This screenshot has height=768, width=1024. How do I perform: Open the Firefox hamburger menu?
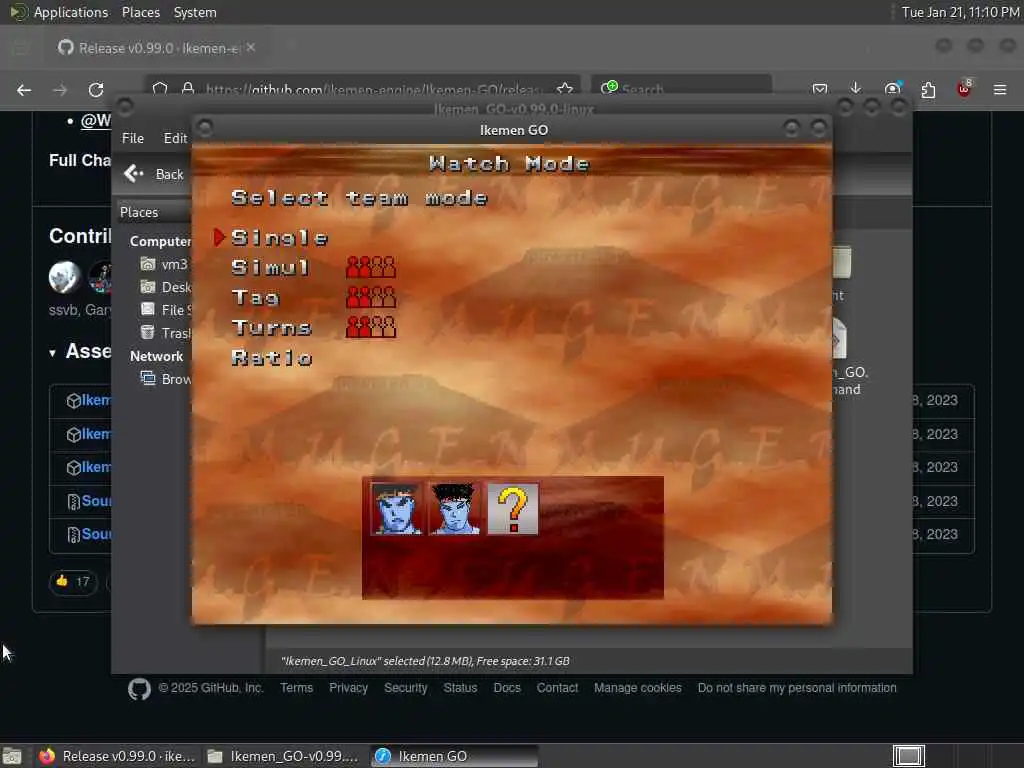tap(1000, 89)
